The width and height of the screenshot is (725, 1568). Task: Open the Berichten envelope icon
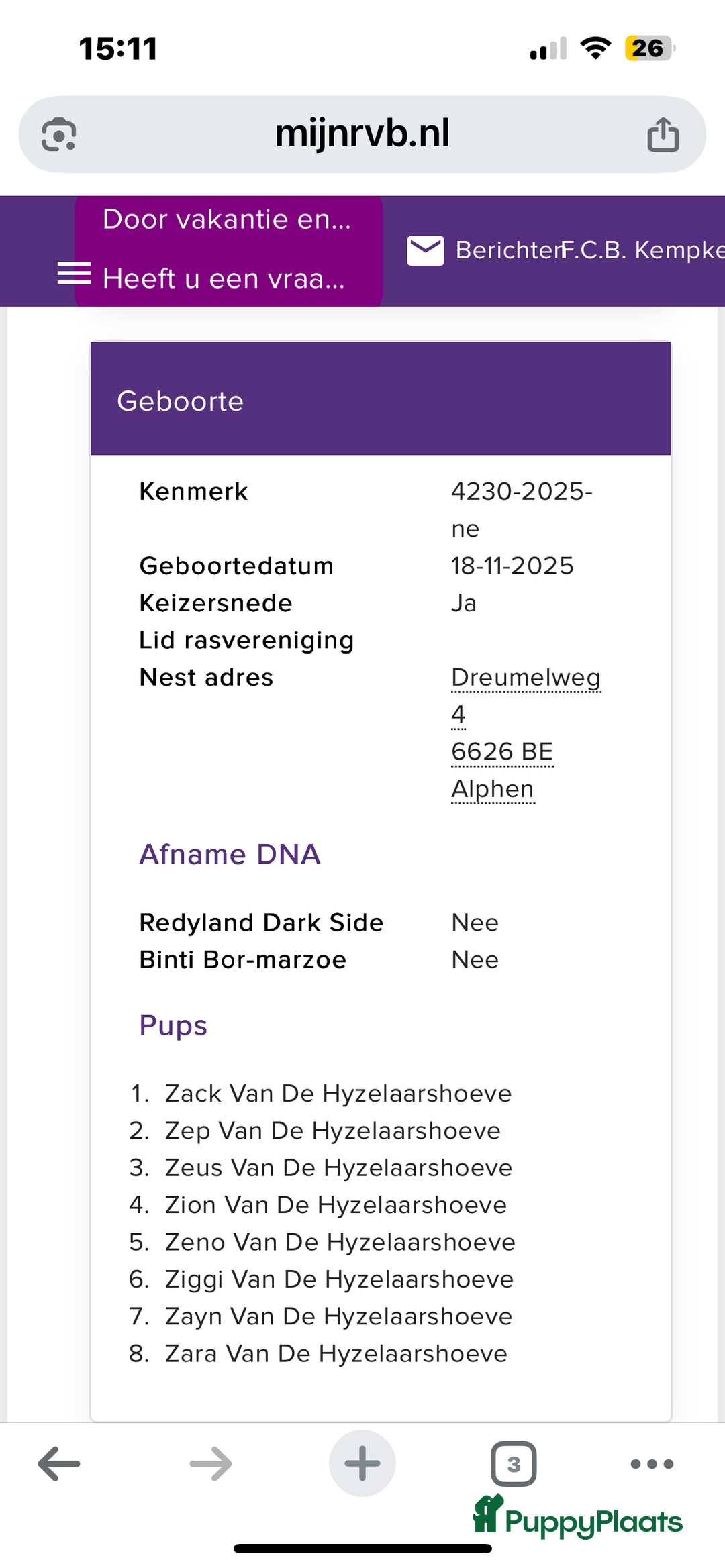point(425,250)
